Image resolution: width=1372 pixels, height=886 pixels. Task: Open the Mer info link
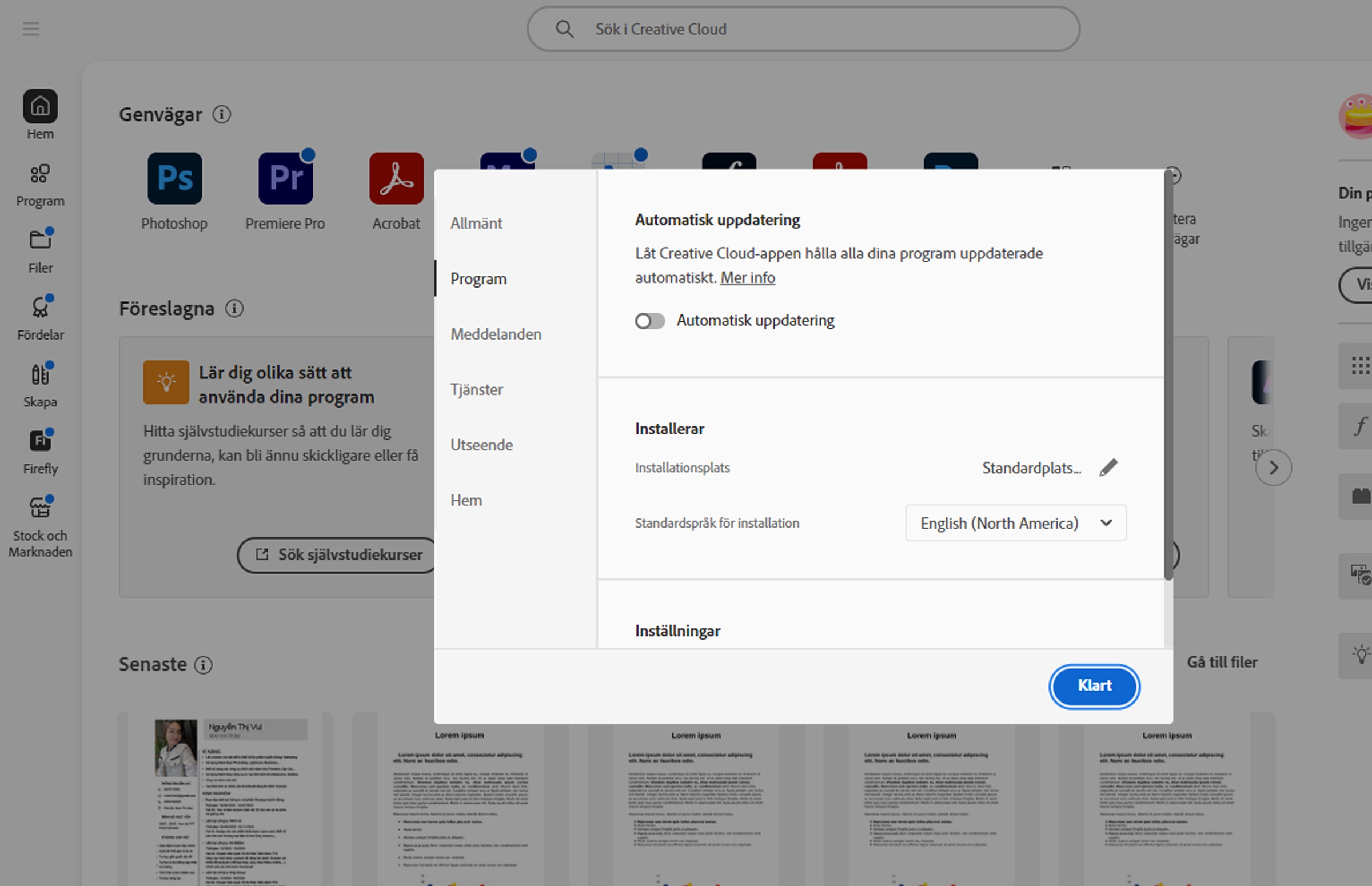click(747, 277)
